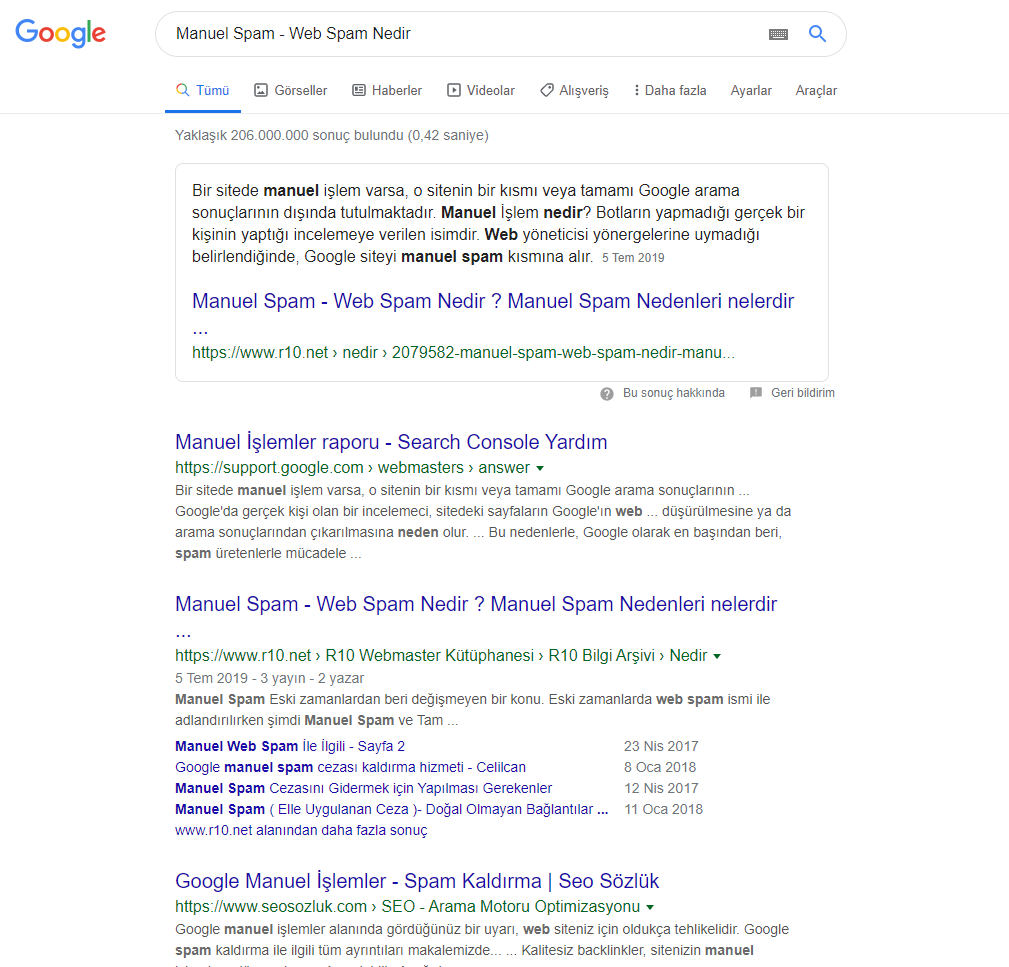Click the date 12 Nis 2017
1009x967 pixels.
tap(662, 788)
